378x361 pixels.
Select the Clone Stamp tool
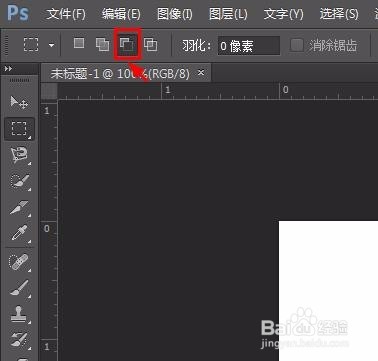(x=19, y=314)
